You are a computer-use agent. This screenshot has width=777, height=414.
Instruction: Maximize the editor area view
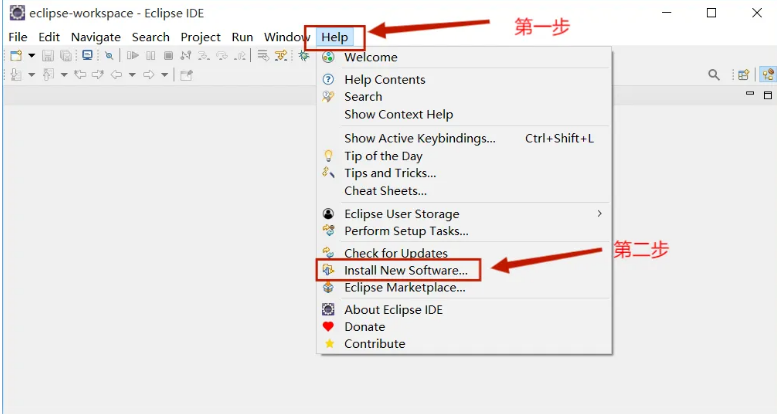(x=768, y=95)
